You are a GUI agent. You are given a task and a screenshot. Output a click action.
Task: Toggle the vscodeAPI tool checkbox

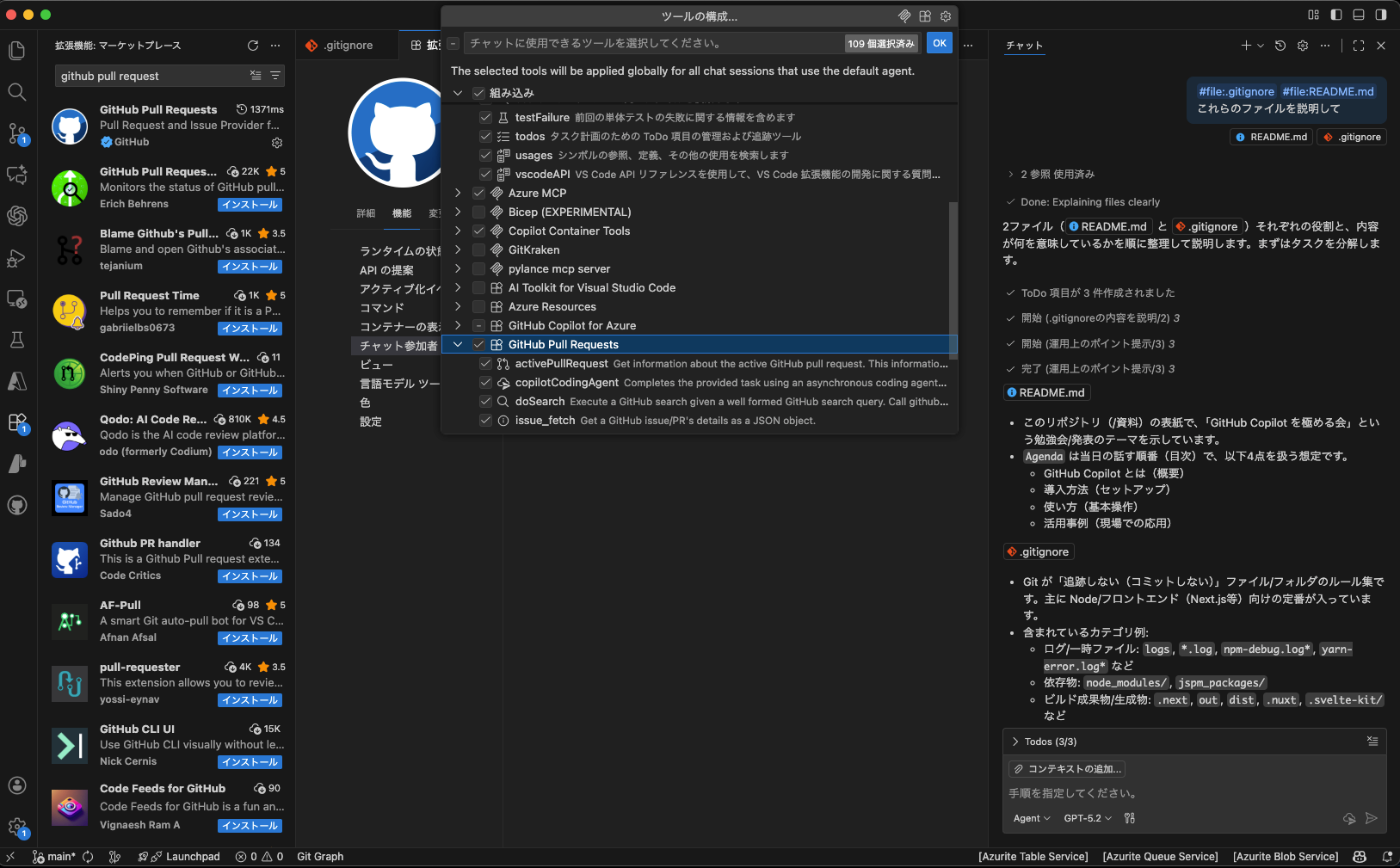click(x=485, y=174)
